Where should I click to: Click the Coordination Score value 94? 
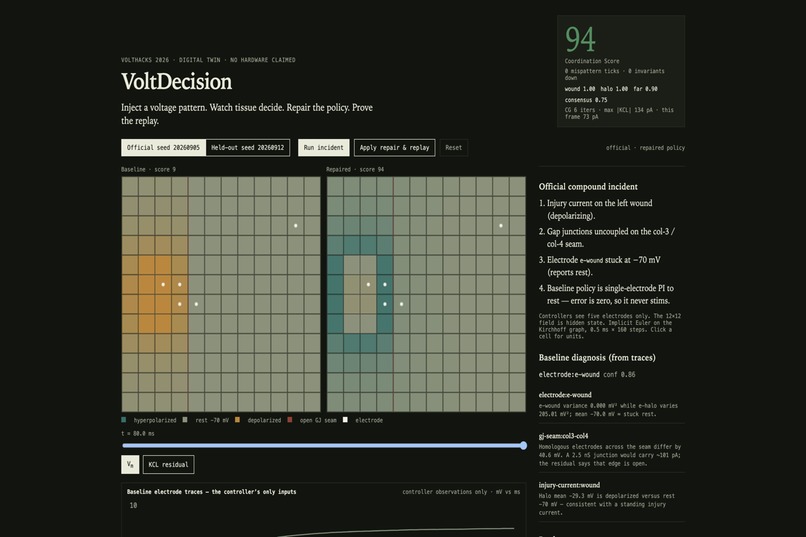click(580, 40)
